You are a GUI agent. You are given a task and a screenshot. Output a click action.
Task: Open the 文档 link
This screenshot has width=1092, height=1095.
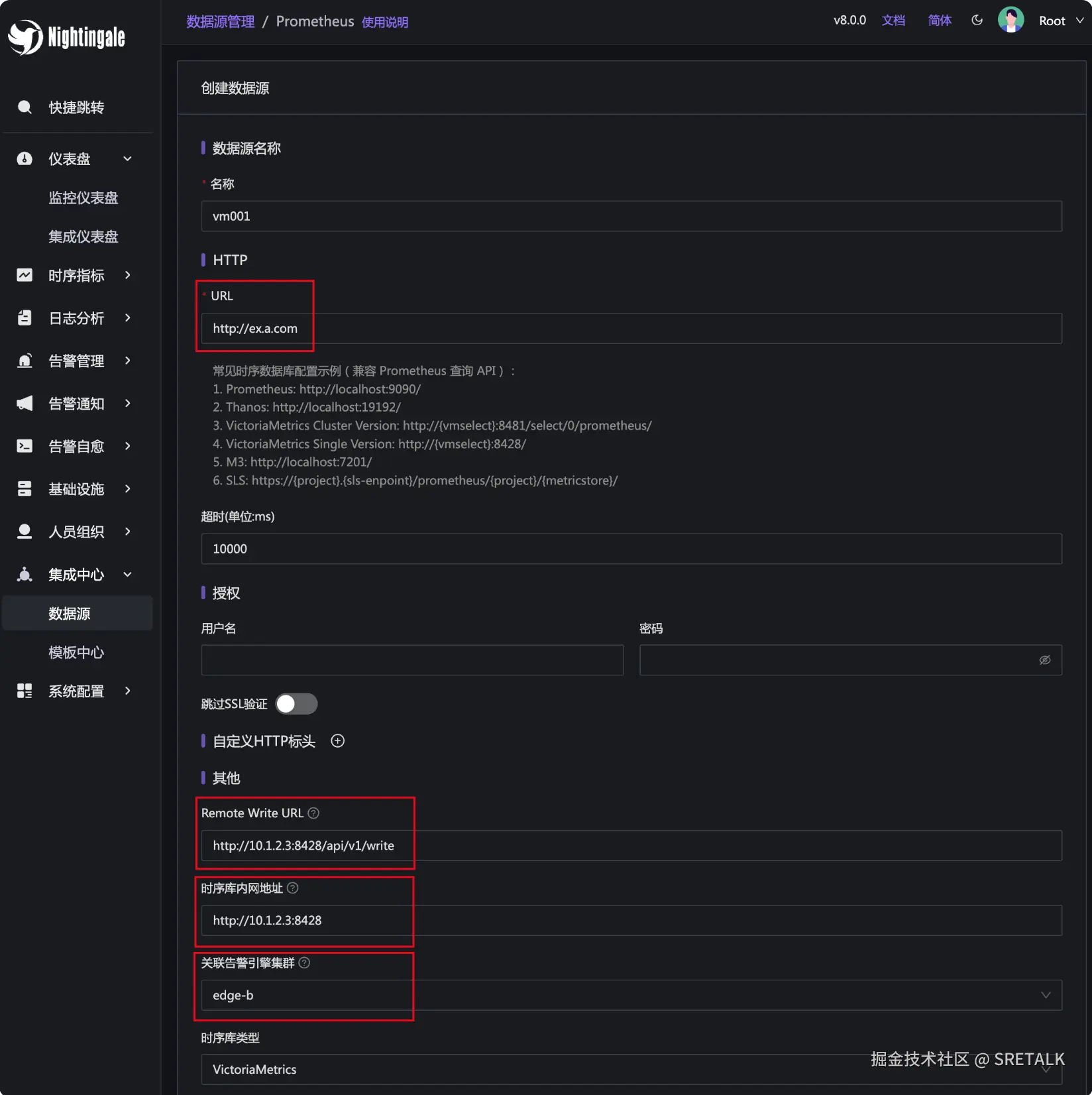point(893,21)
